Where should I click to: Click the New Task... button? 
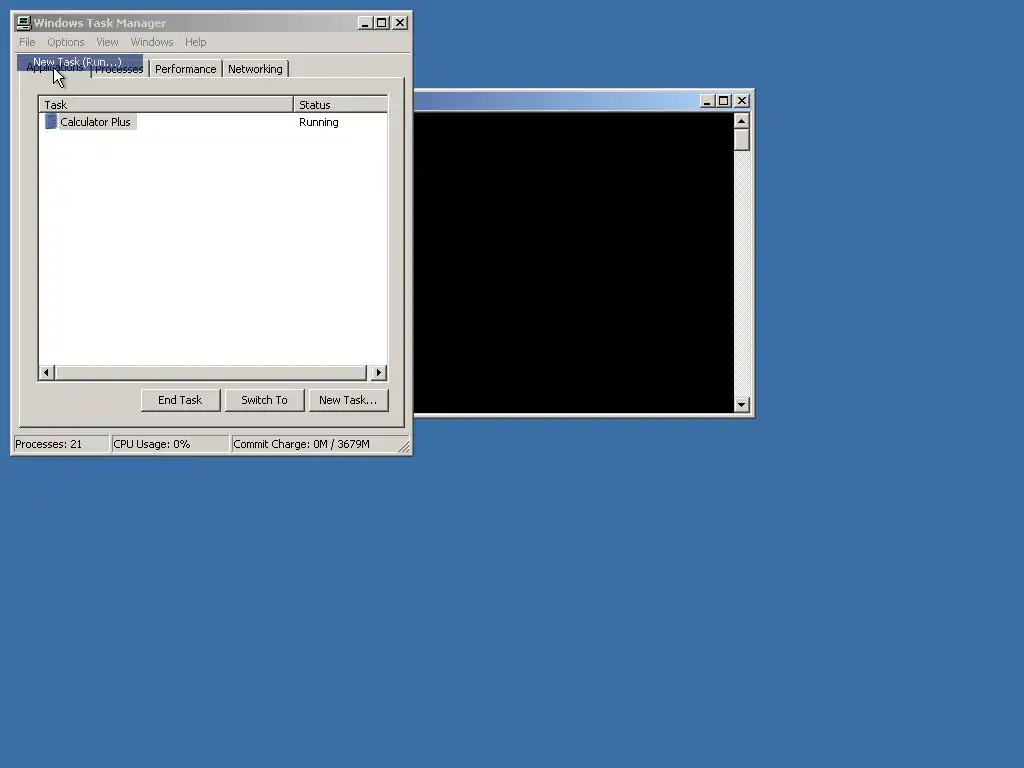pos(348,400)
